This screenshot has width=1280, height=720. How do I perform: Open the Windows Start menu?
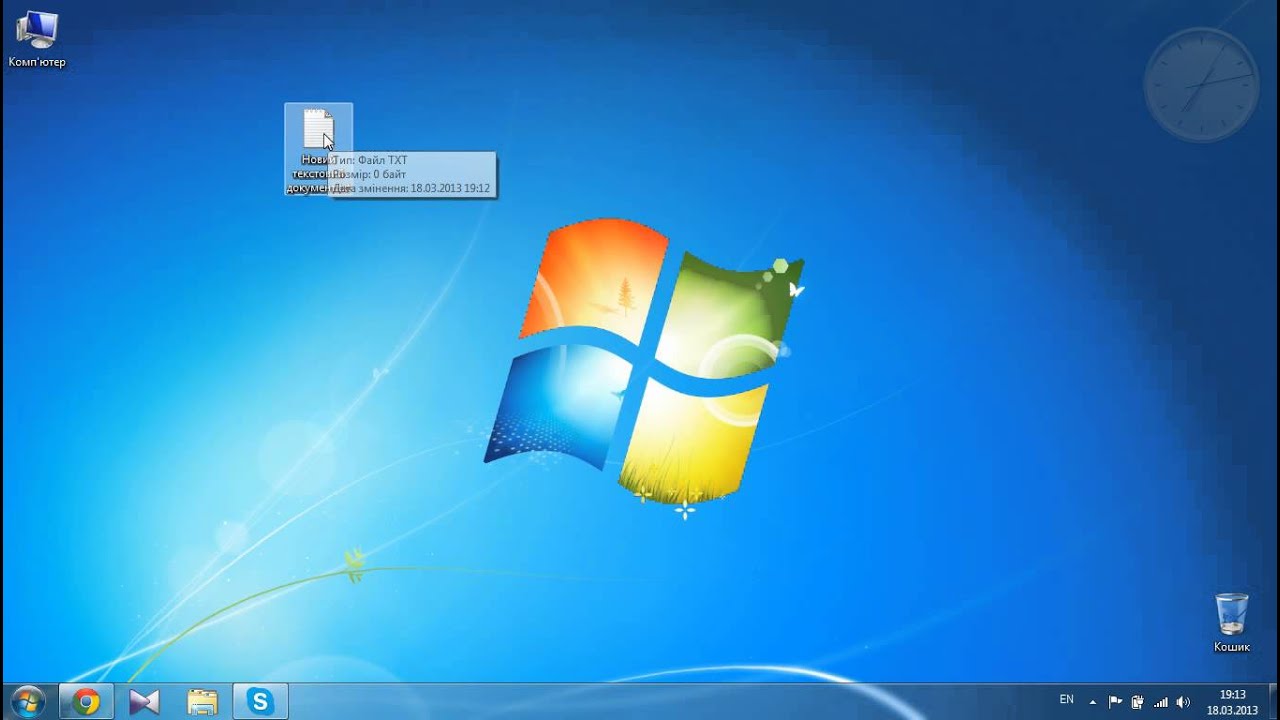[x=27, y=702]
